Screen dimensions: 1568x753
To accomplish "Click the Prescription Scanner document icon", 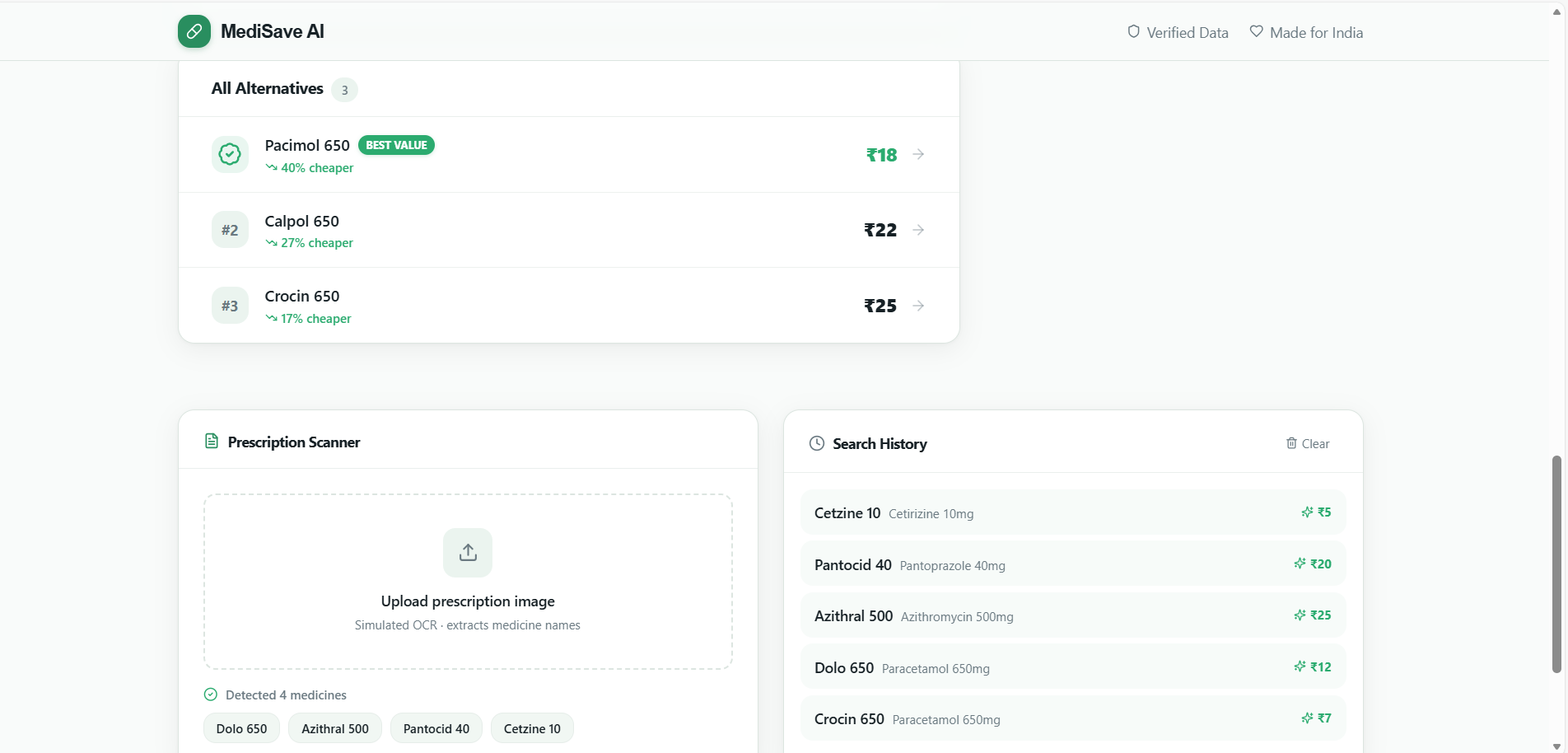I will pos(212,442).
